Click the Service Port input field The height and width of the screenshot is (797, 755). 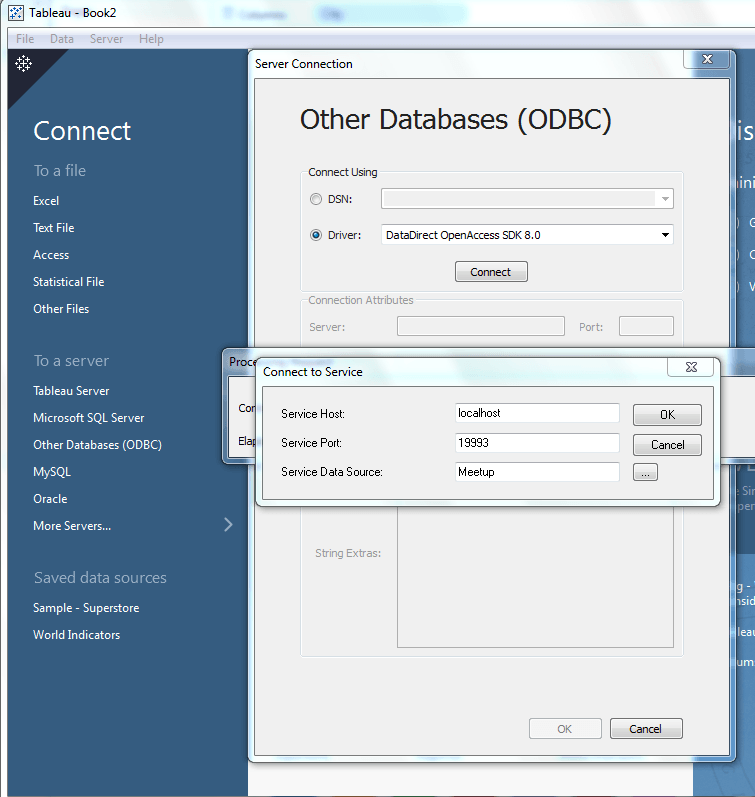coord(537,443)
